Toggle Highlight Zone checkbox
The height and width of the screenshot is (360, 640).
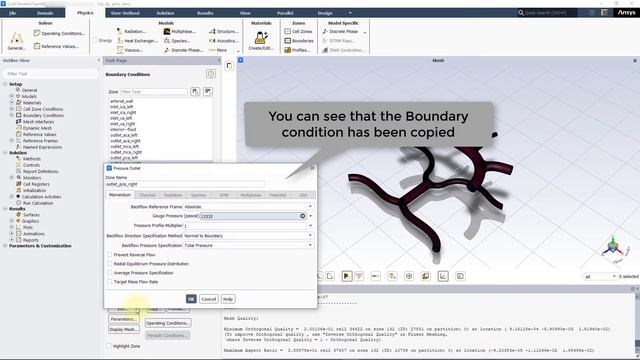click(x=109, y=346)
